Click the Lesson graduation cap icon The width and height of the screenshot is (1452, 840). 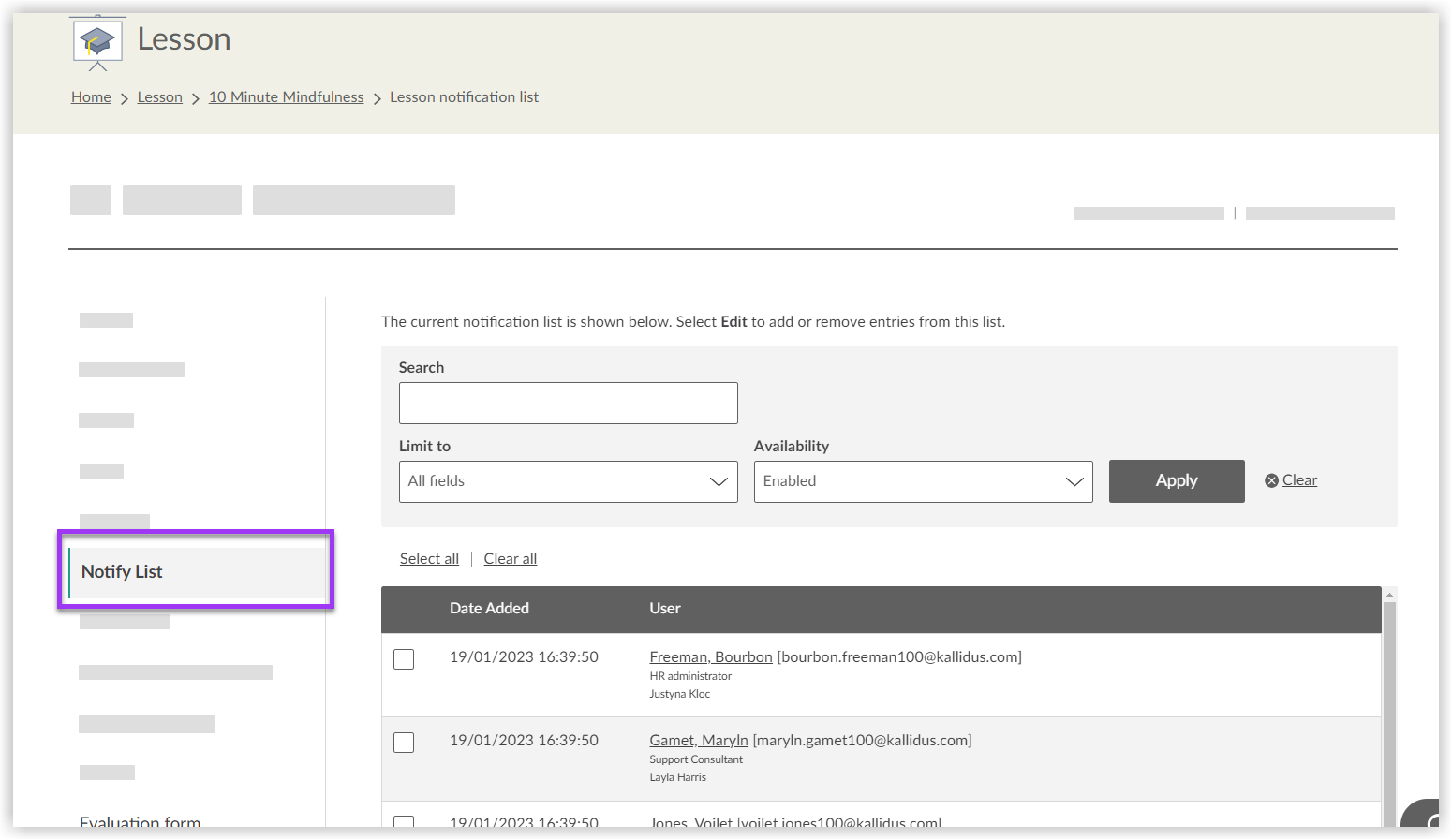(97, 42)
